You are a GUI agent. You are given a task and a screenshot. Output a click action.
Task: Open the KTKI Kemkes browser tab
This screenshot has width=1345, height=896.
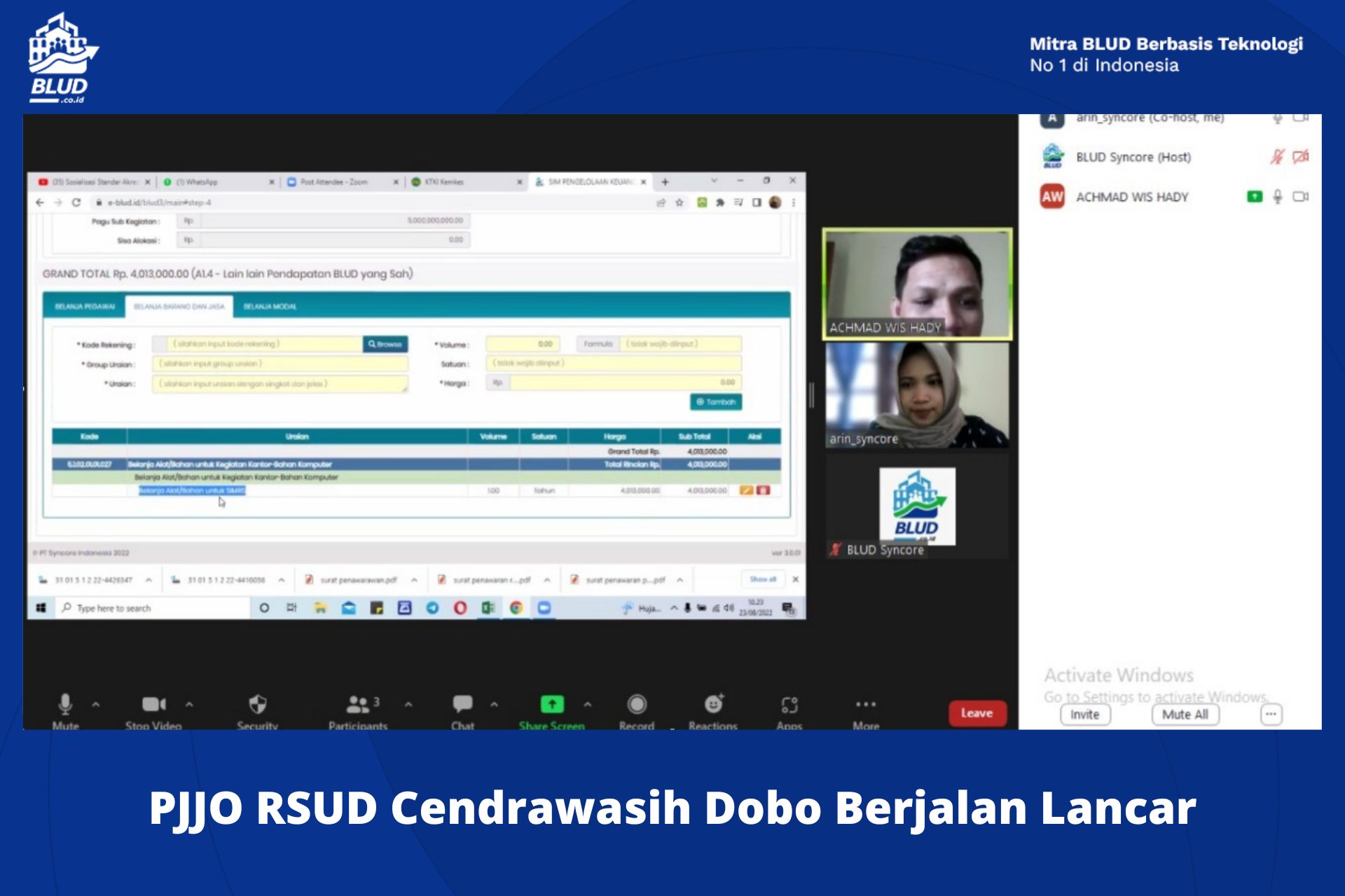point(466,182)
